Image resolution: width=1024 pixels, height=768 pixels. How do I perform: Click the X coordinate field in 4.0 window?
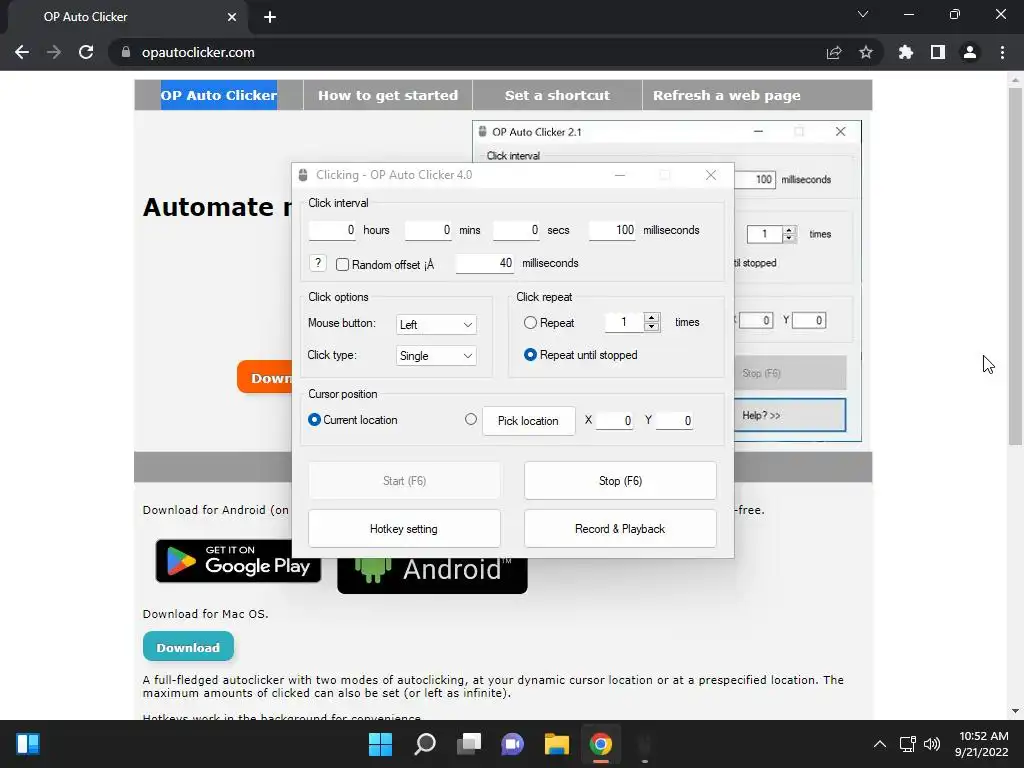614,421
